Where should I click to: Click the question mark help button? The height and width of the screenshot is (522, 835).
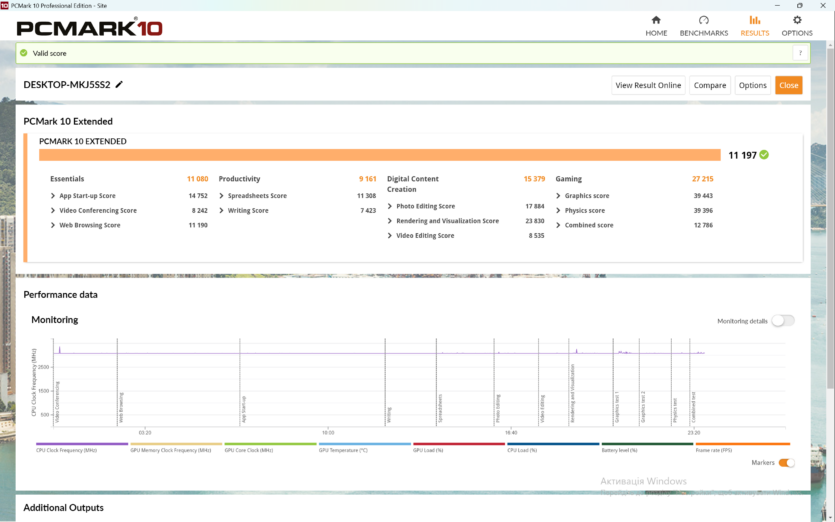[x=800, y=53]
